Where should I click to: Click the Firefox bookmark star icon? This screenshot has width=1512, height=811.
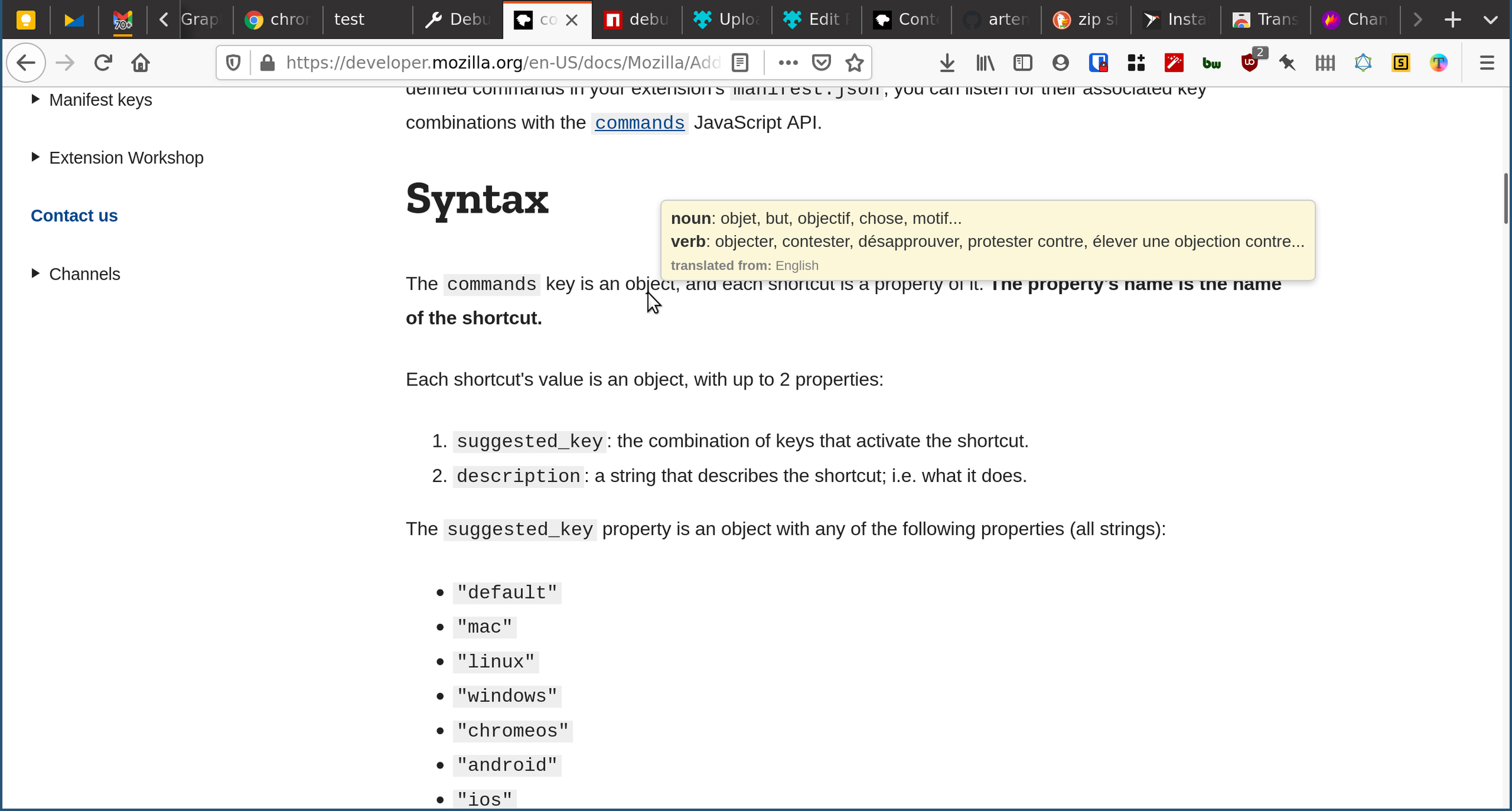click(856, 63)
